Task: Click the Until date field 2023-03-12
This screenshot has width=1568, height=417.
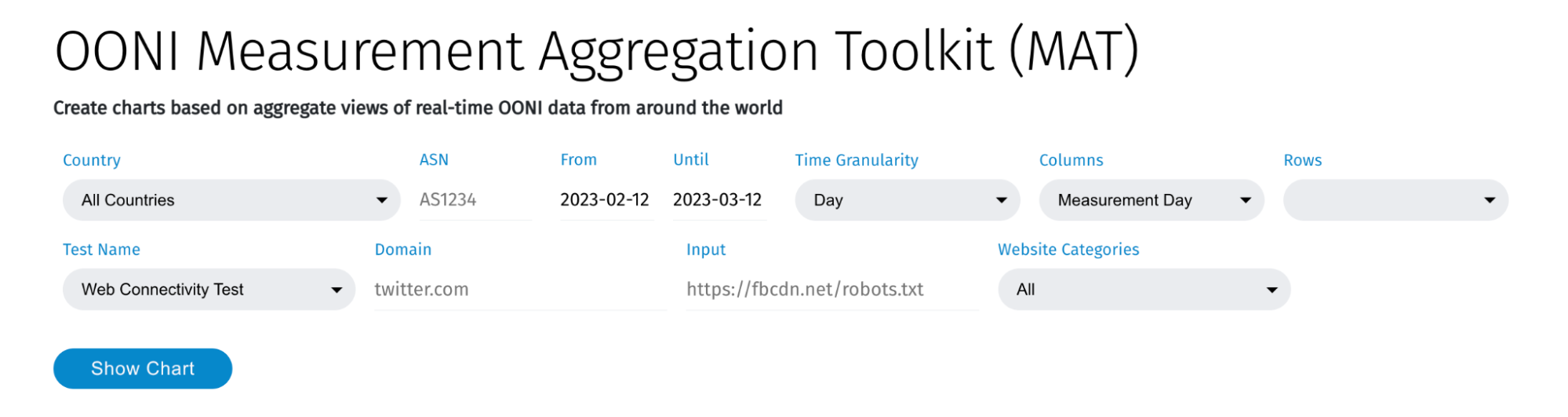Action: pos(718,200)
